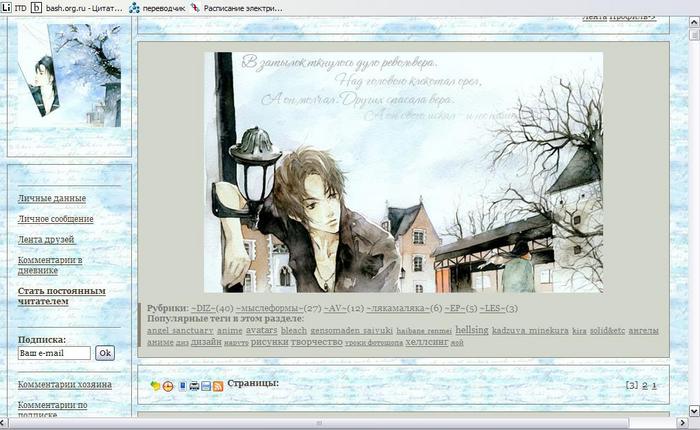Click the vertical scrollbar thumb

tap(694, 34)
